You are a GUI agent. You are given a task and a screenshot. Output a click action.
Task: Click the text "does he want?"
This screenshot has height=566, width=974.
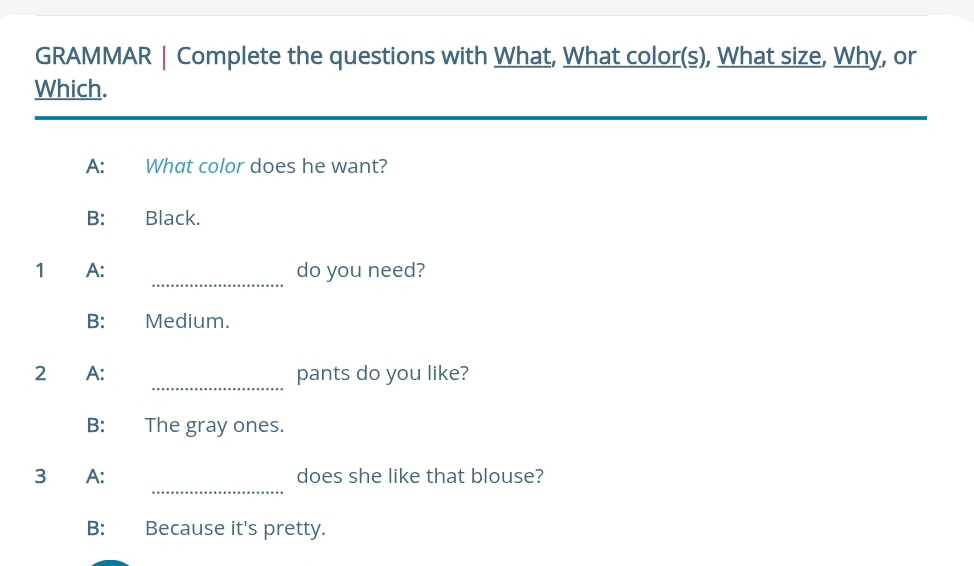[x=319, y=166]
